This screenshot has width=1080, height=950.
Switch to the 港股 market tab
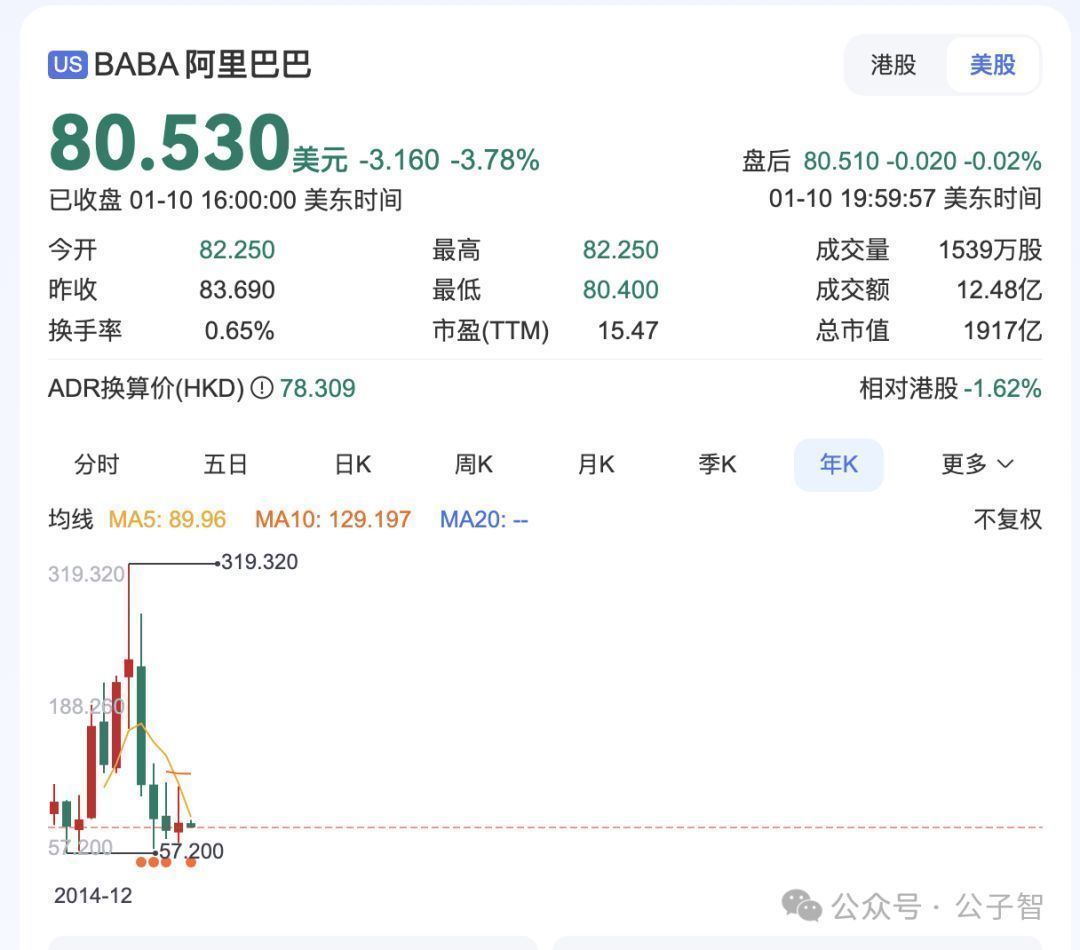coord(893,65)
